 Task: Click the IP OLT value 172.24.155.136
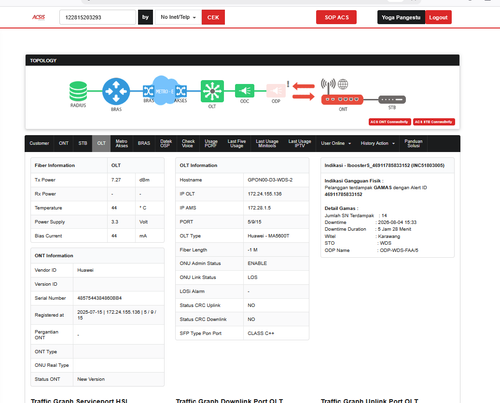265,194
